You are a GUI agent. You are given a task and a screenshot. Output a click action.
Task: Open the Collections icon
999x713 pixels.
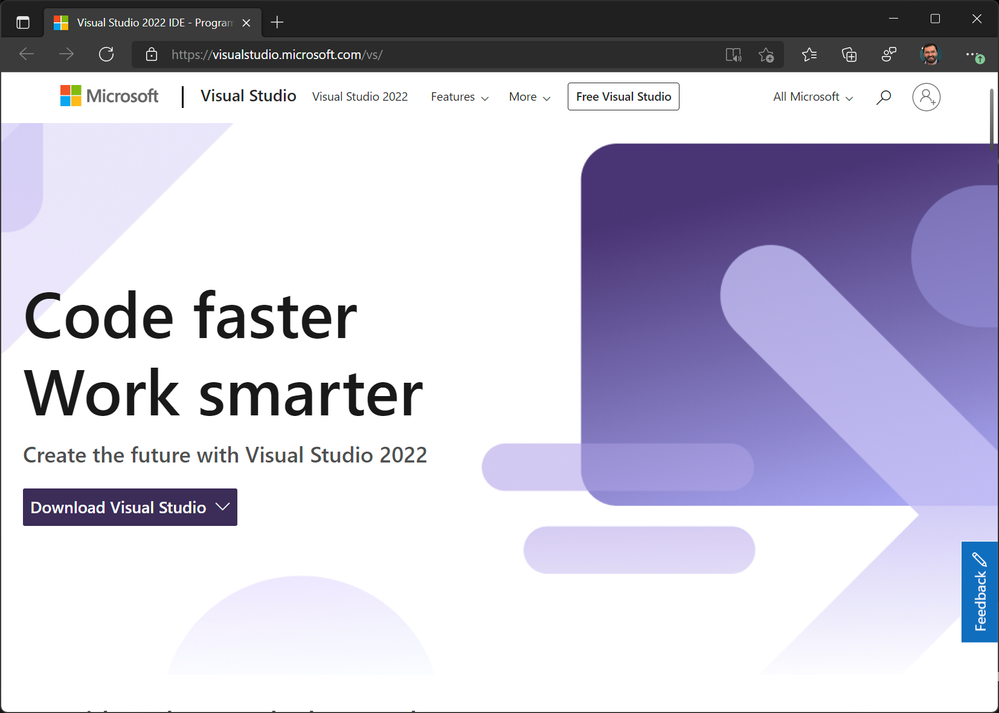click(x=849, y=55)
